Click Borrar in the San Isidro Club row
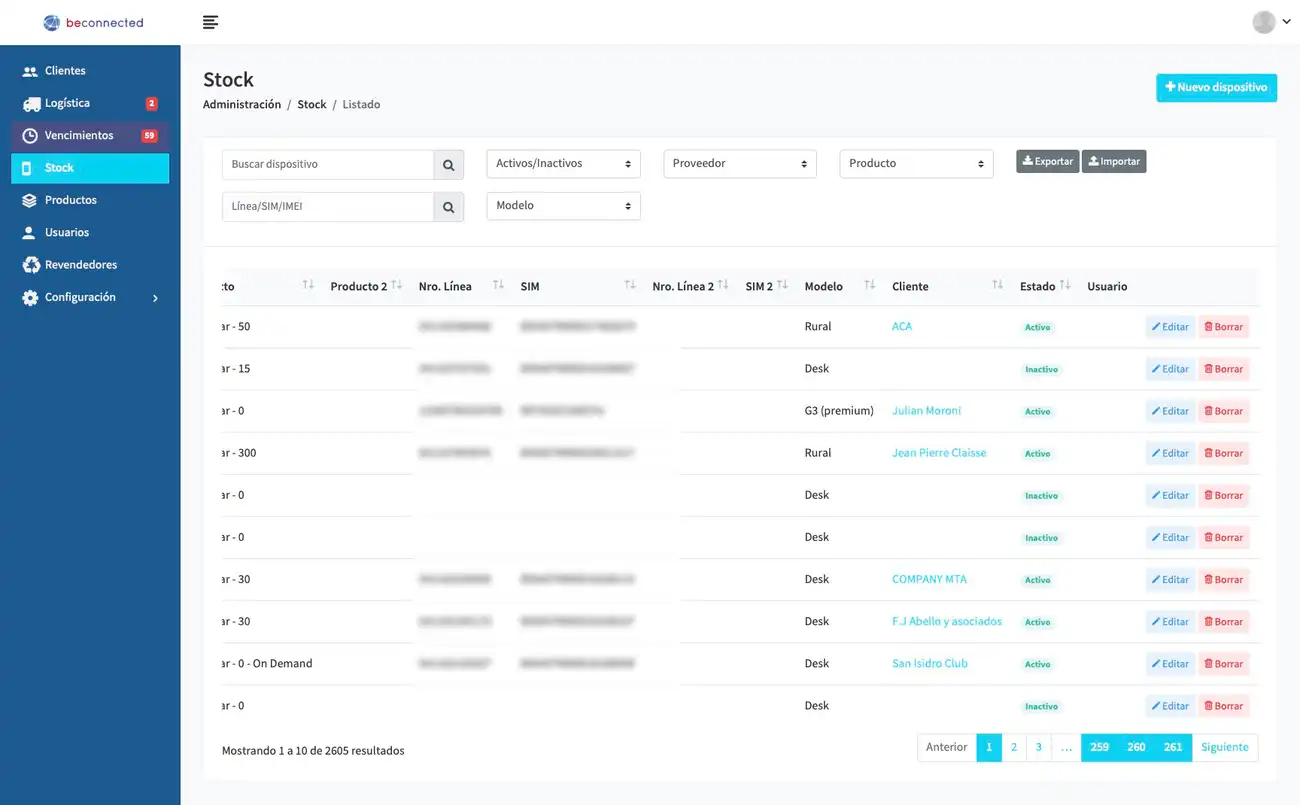Screen dimensions: 1300x805 click(x=1223, y=664)
